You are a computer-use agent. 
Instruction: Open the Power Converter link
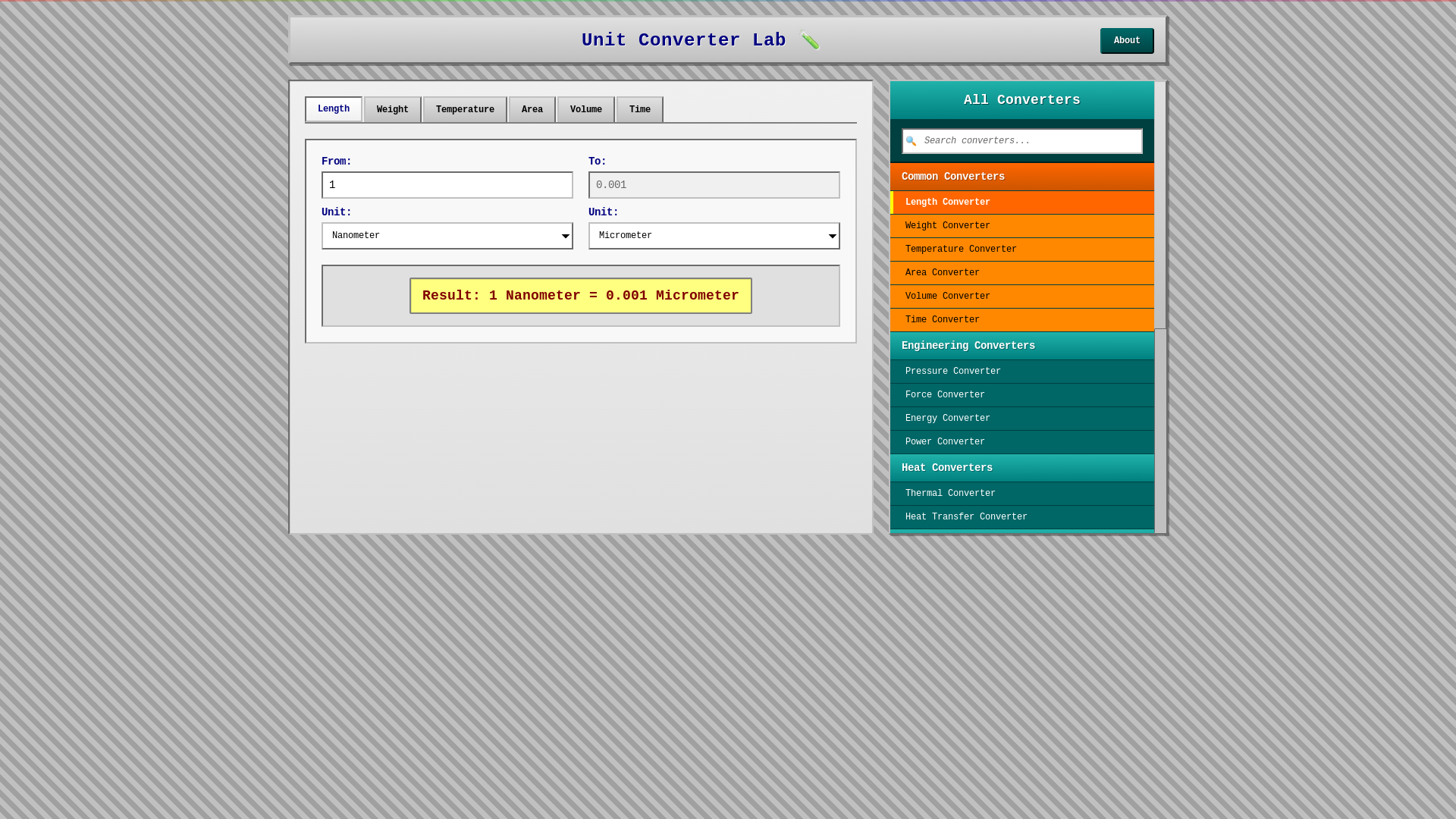tap(1022, 442)
